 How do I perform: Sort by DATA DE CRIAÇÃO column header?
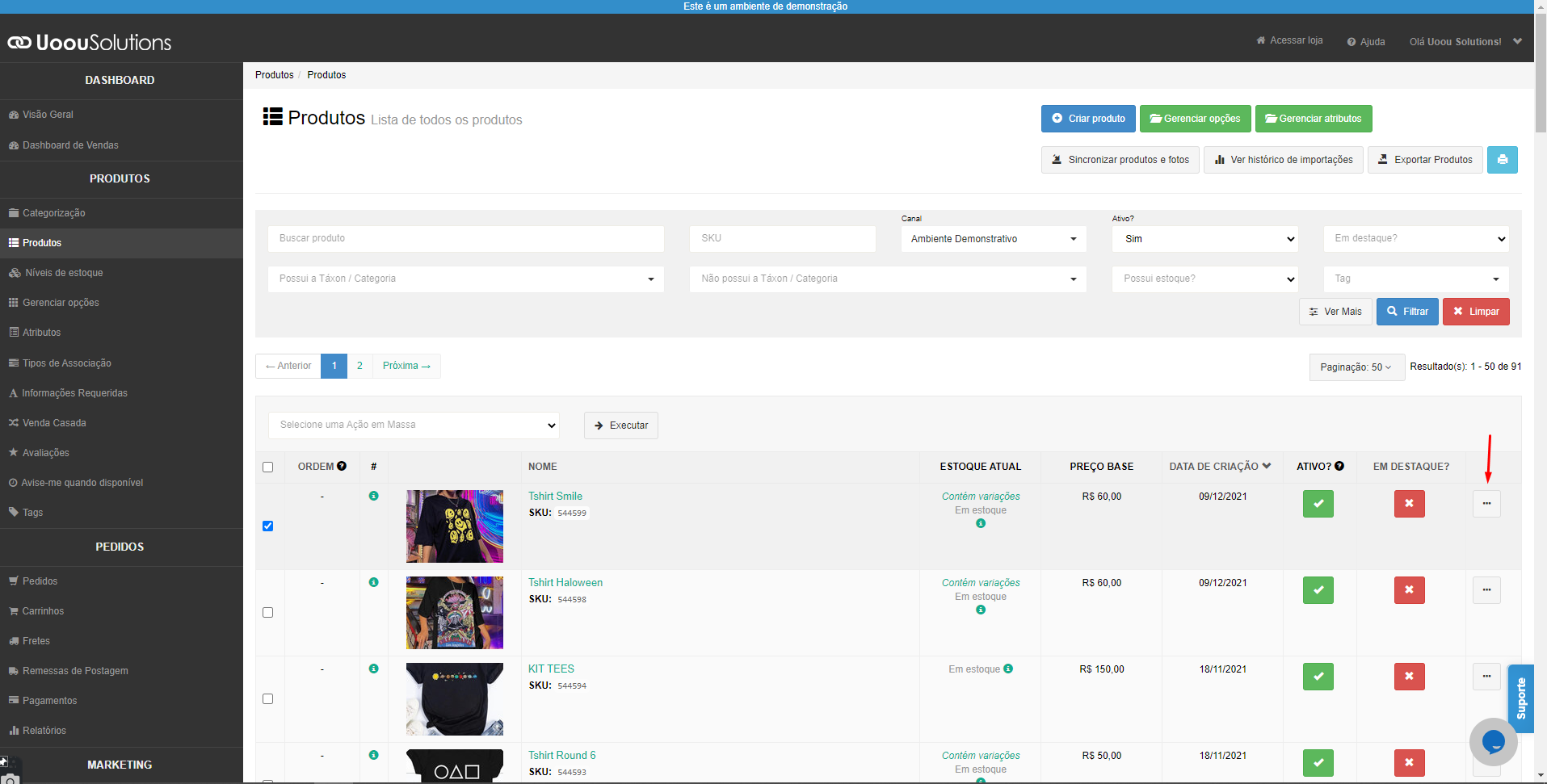pyautogui.click(x=1220, y=467)
